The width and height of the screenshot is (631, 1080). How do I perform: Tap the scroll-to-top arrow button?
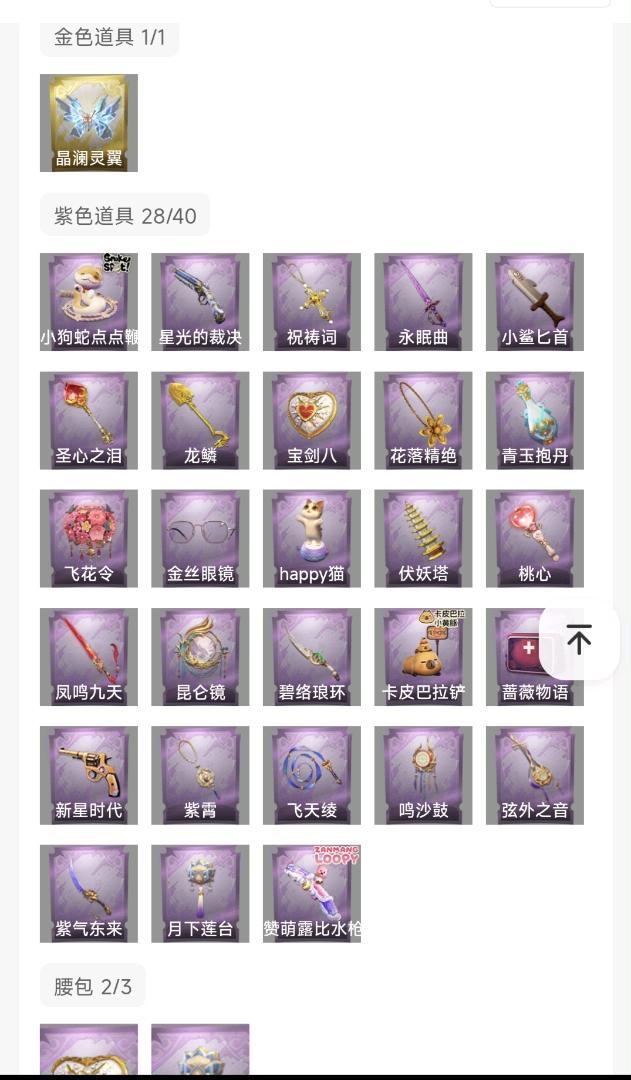click(x=579, y=641)
